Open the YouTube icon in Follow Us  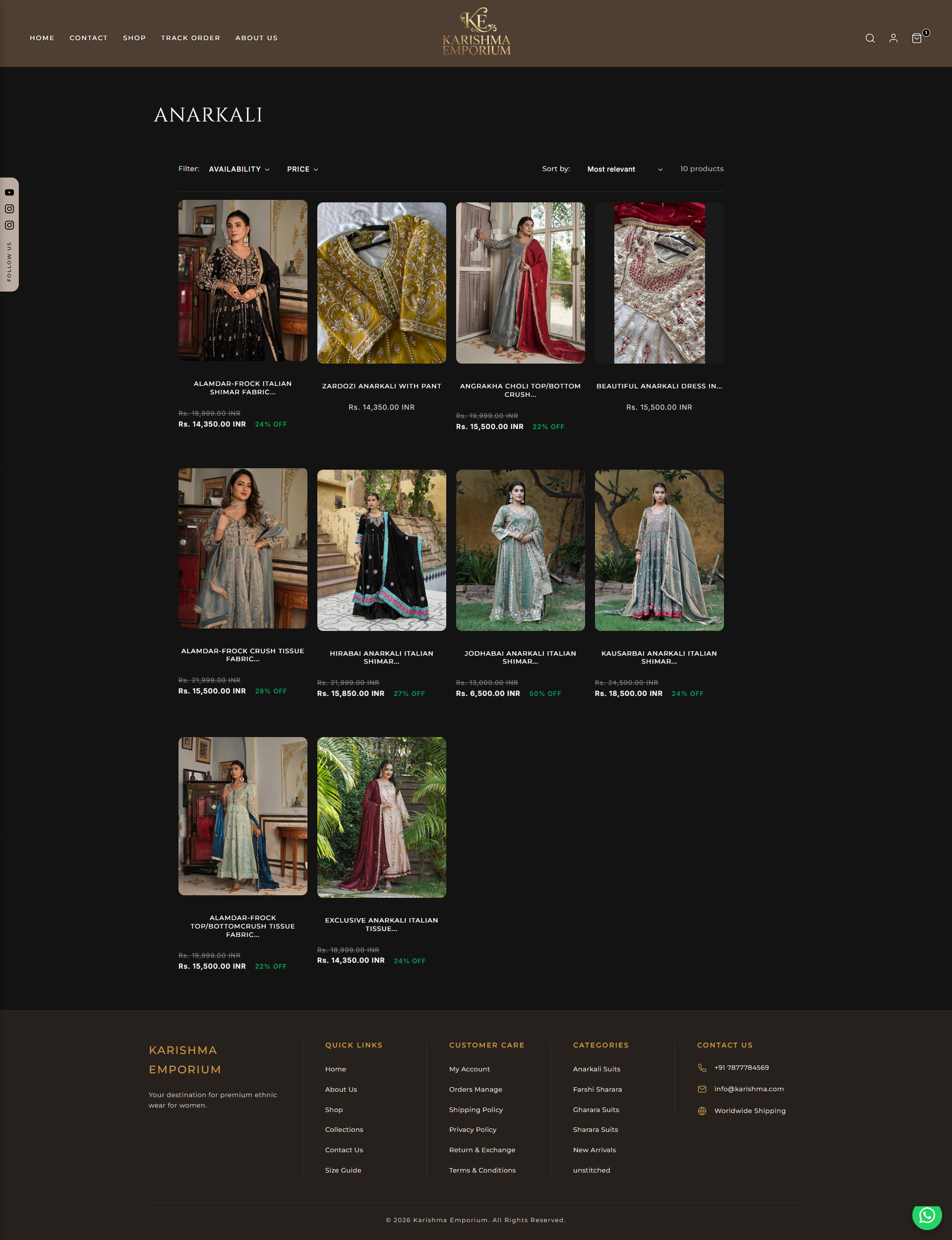[9, 192]
